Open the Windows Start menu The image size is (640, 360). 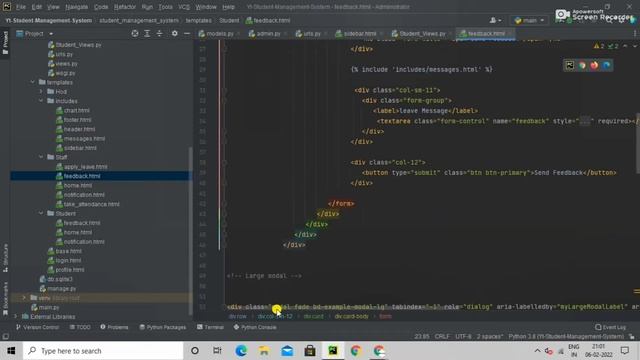[x=11, y=351]
